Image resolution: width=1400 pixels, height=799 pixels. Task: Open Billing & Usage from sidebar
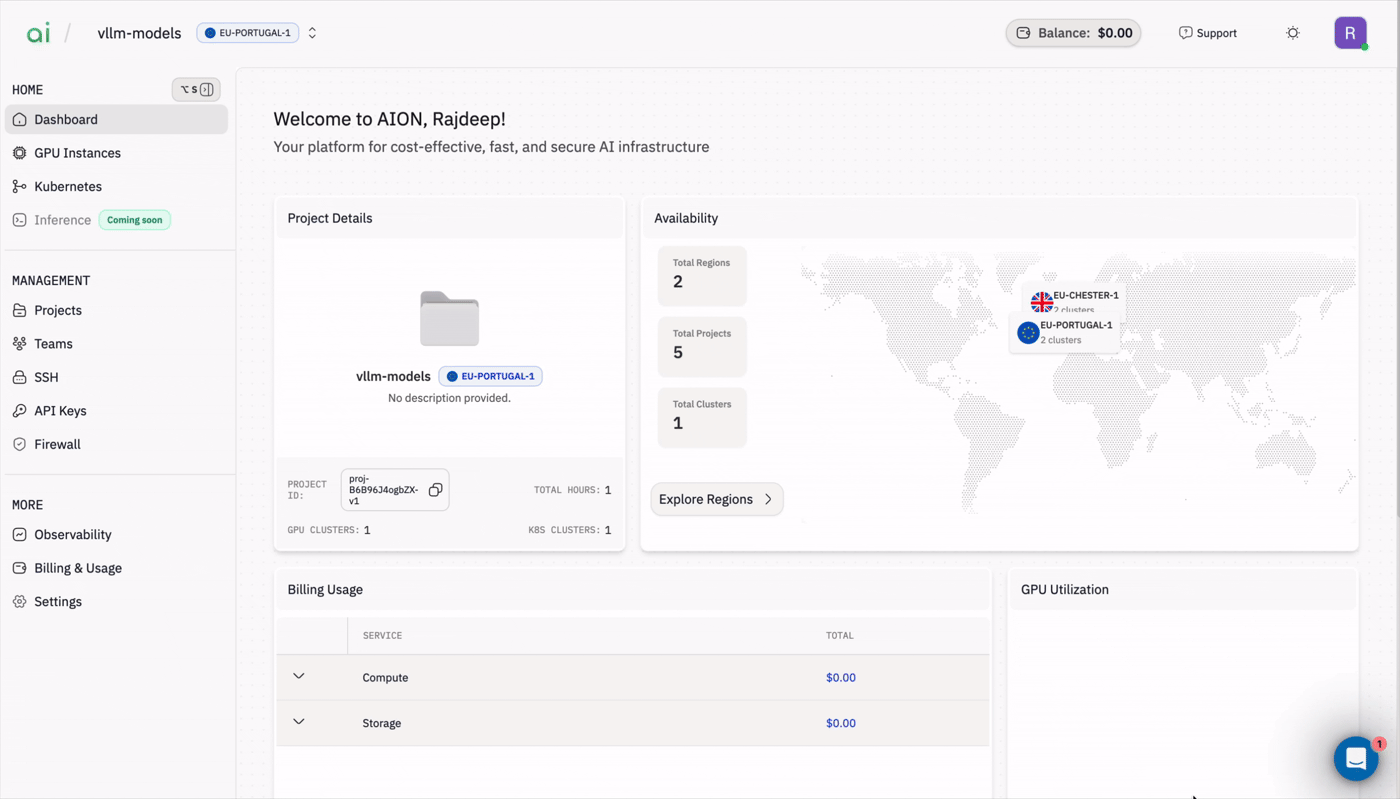pos(78,568)
